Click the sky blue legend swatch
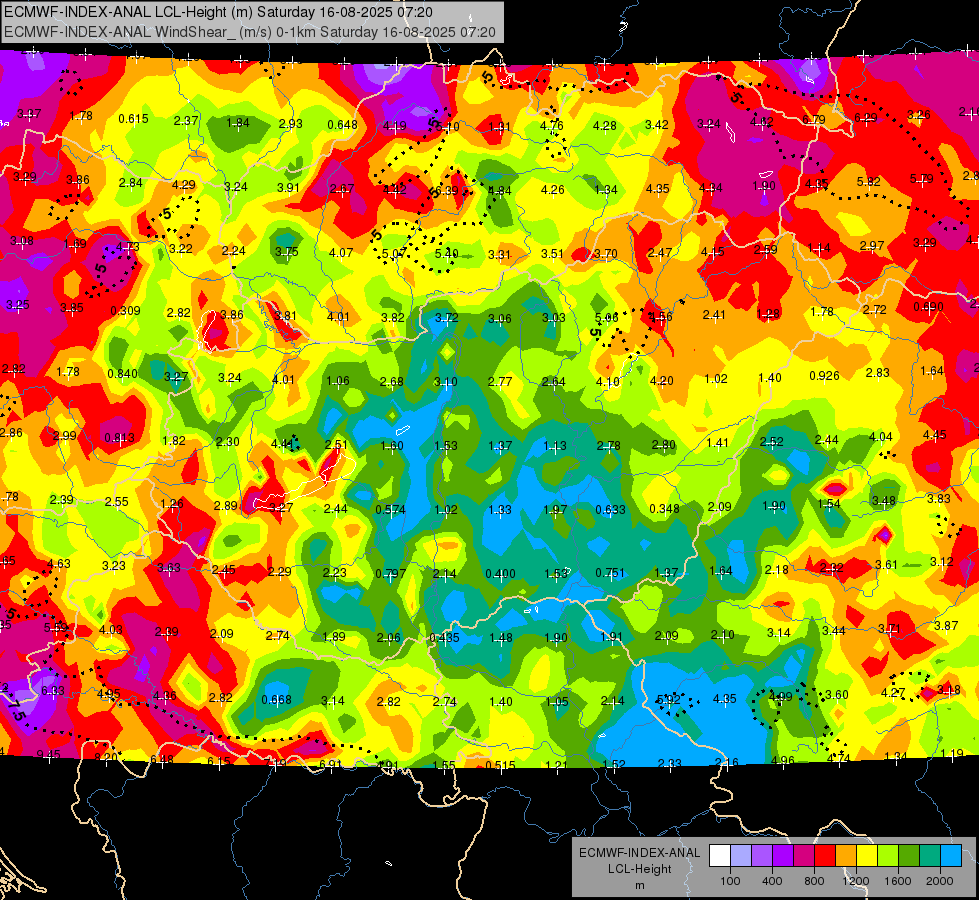 [950, 856]
